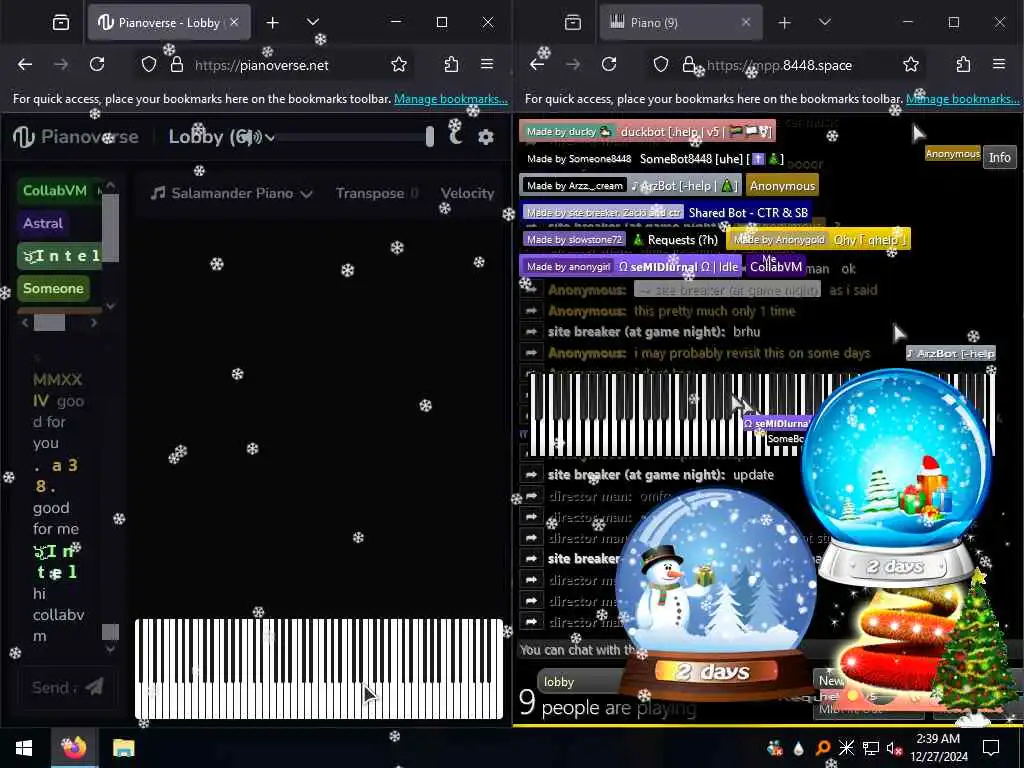This screenshot has height=768, width=1024.
Task: Go back in the pianoverse.net browser window
Action: 25,65
